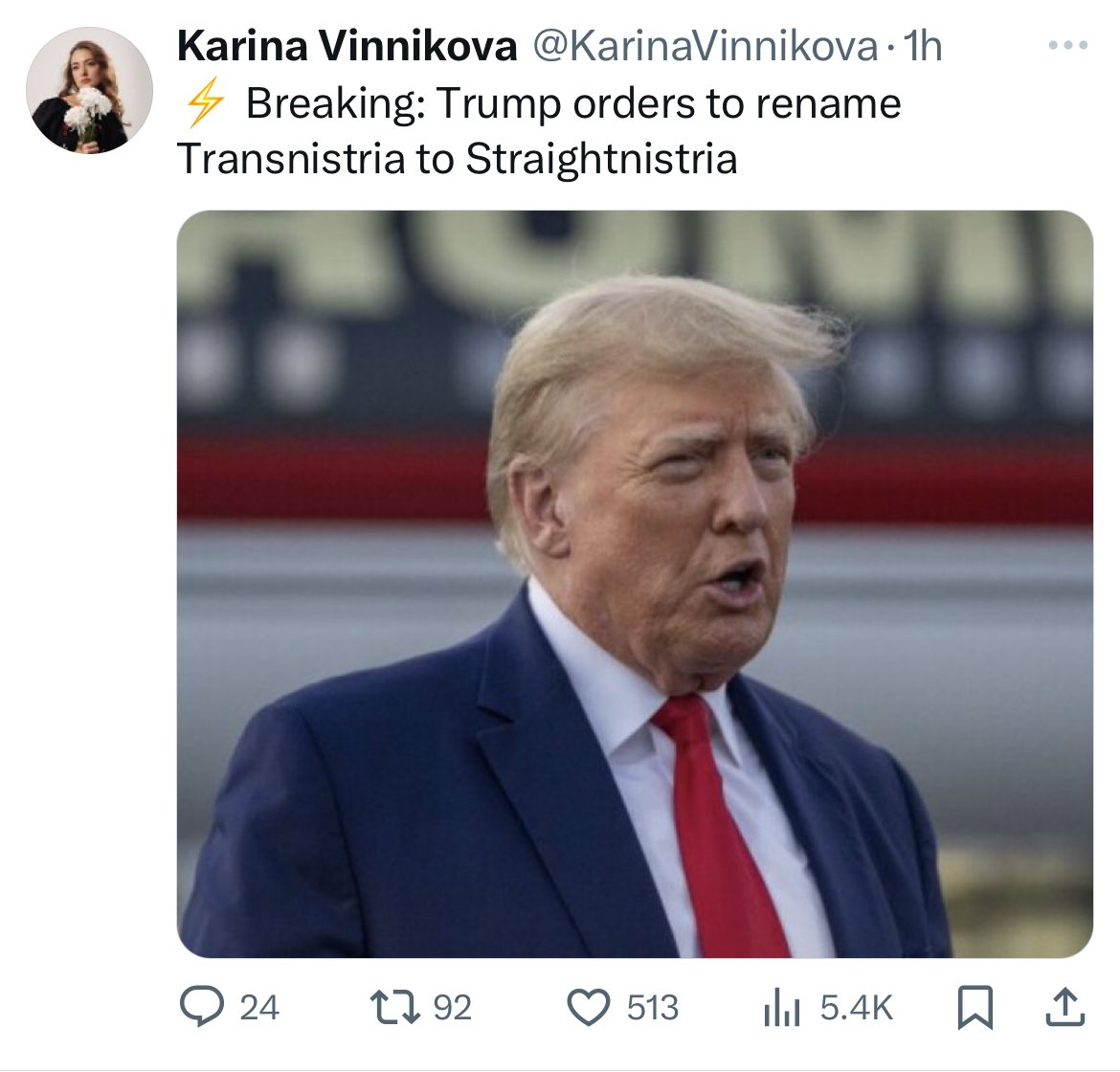Click the 92 reposts count
This screenshot has width=1120, height=1072.
452,1008
